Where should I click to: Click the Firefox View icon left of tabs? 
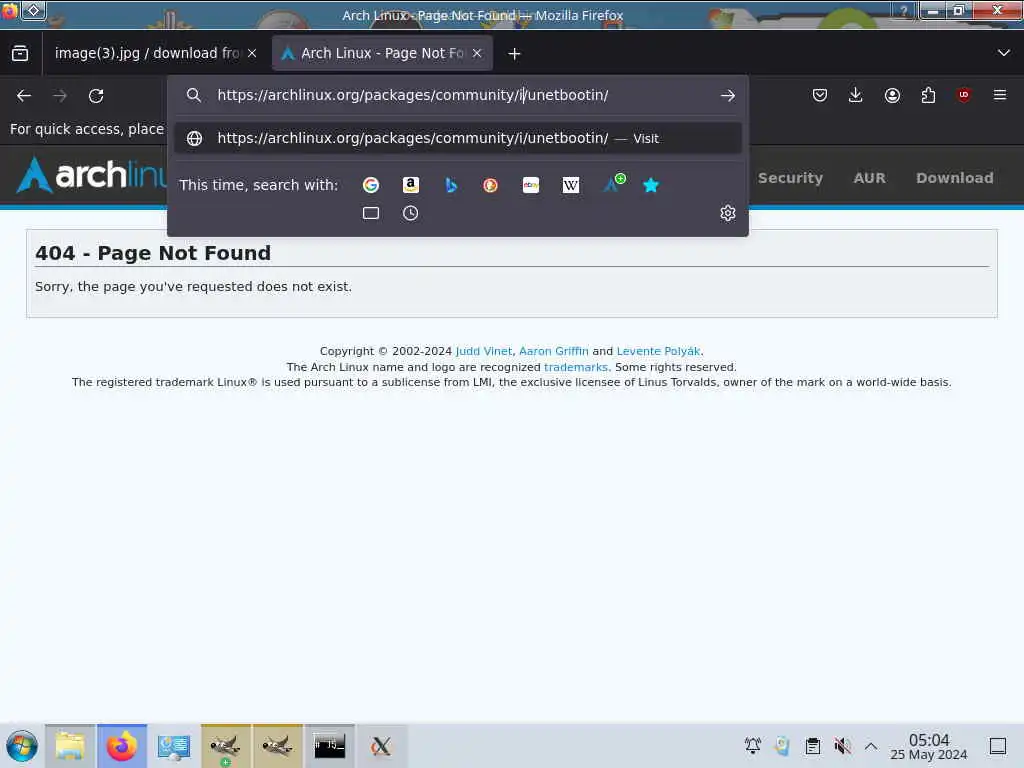click(20, 54)
